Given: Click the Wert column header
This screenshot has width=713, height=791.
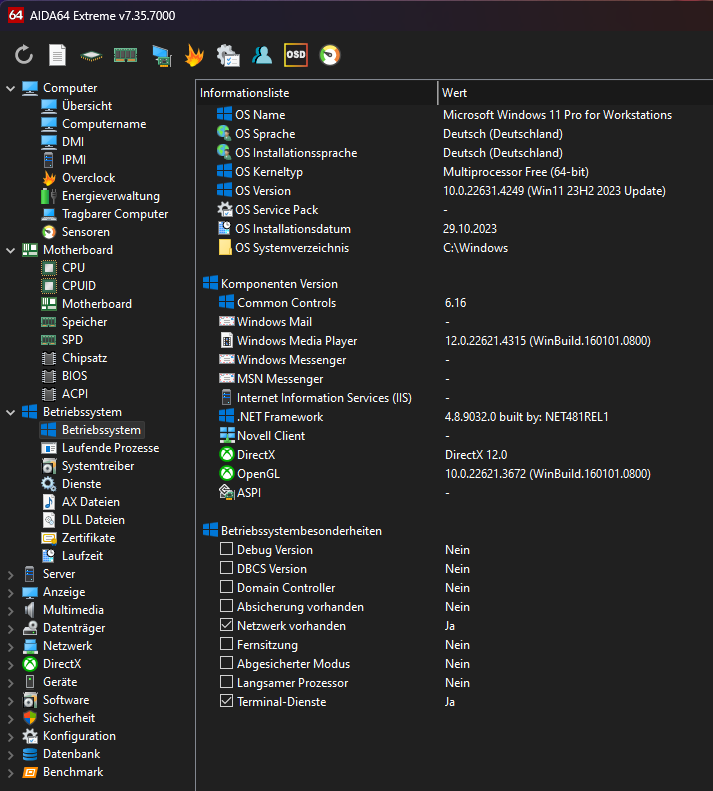Looking at the screenshot, I should (x=575, y=93).
